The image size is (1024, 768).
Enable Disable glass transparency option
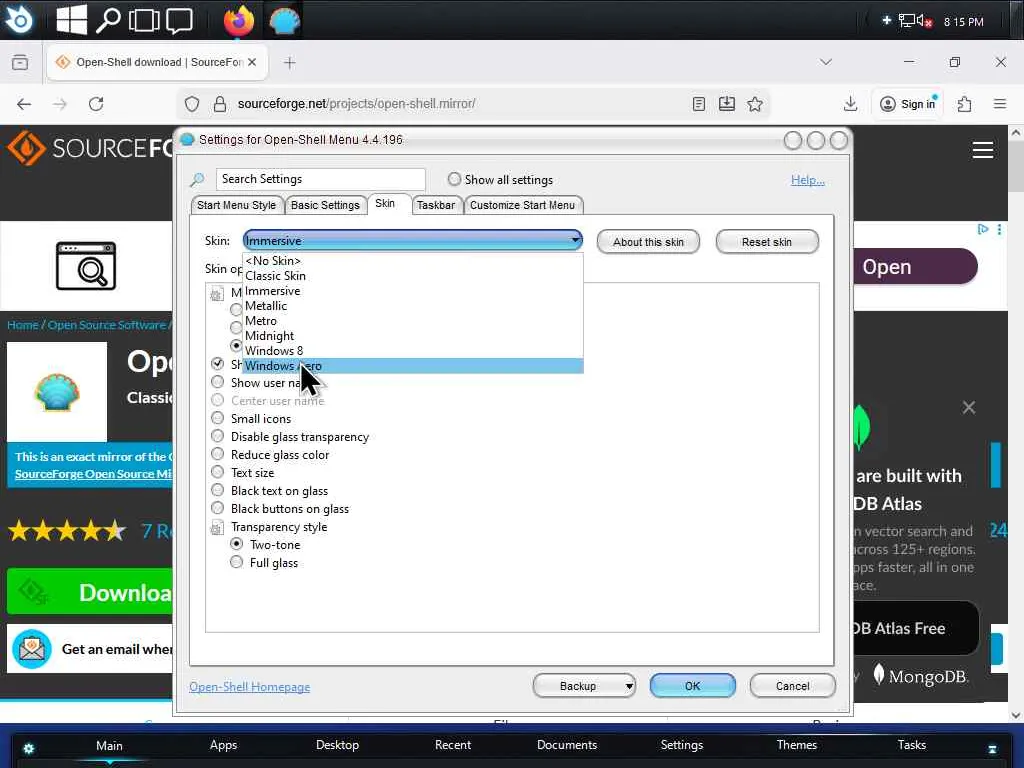(x=217, y=436)
